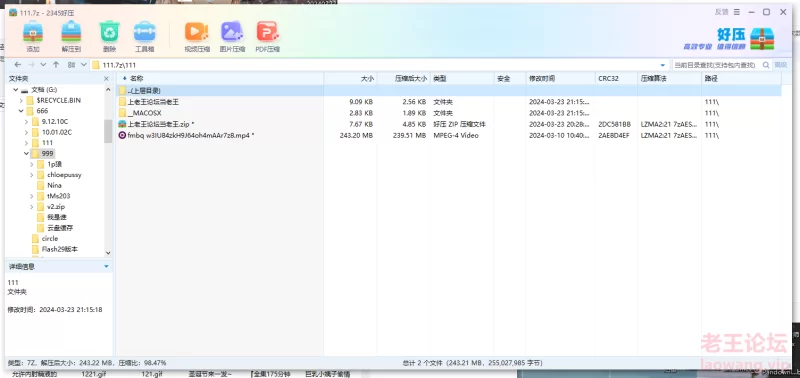The image size is (800, 378).
Task: Click the 删除 (Delete) recycle icon
Action: 109,37
